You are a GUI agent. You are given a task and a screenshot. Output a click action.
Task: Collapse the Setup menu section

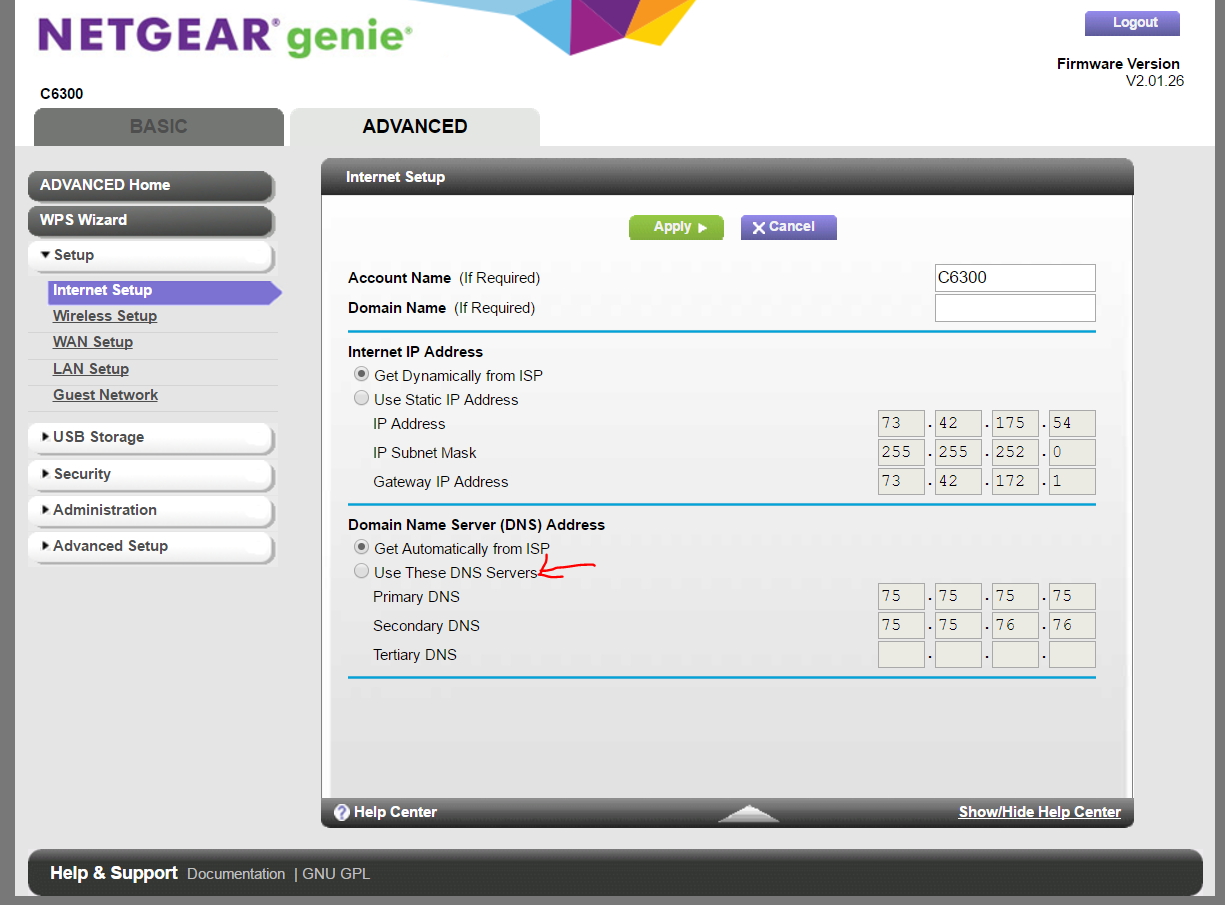tap(73, 255)
